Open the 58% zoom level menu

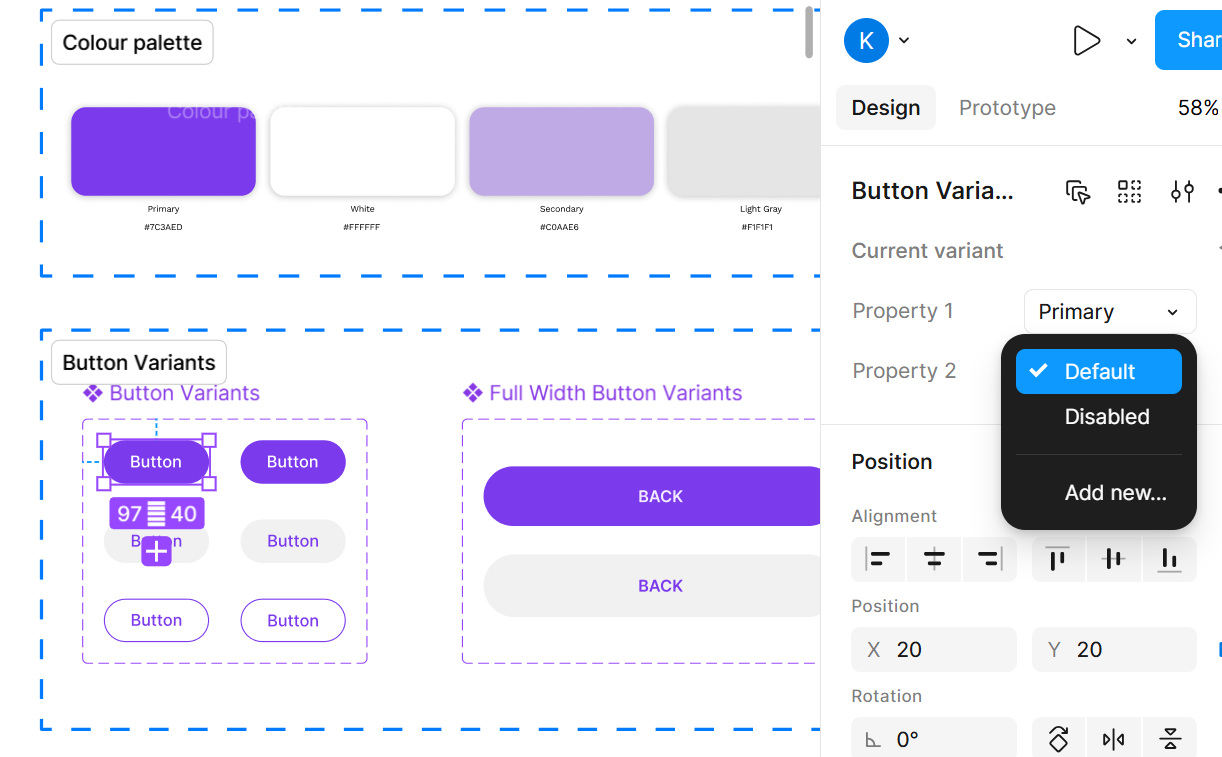click(x=1198, y=108)
